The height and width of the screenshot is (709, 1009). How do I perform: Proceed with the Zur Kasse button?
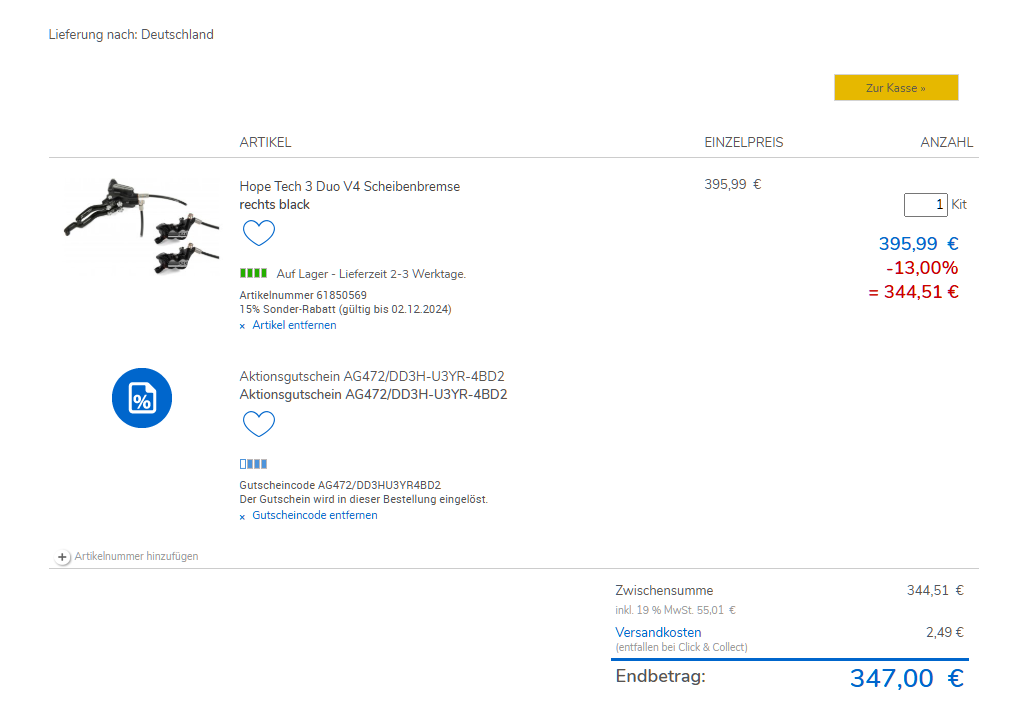click(x=896, y=88)
